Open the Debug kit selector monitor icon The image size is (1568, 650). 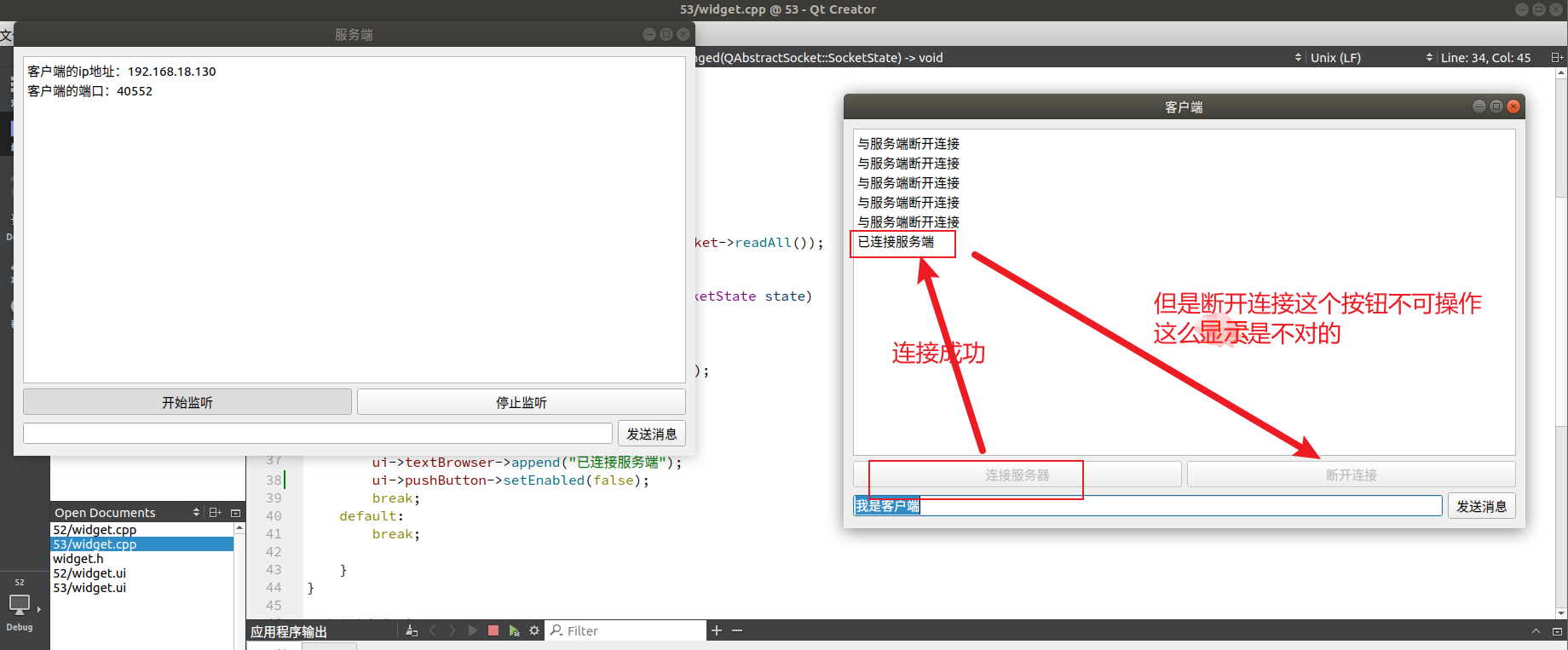[x=20, y=605]
